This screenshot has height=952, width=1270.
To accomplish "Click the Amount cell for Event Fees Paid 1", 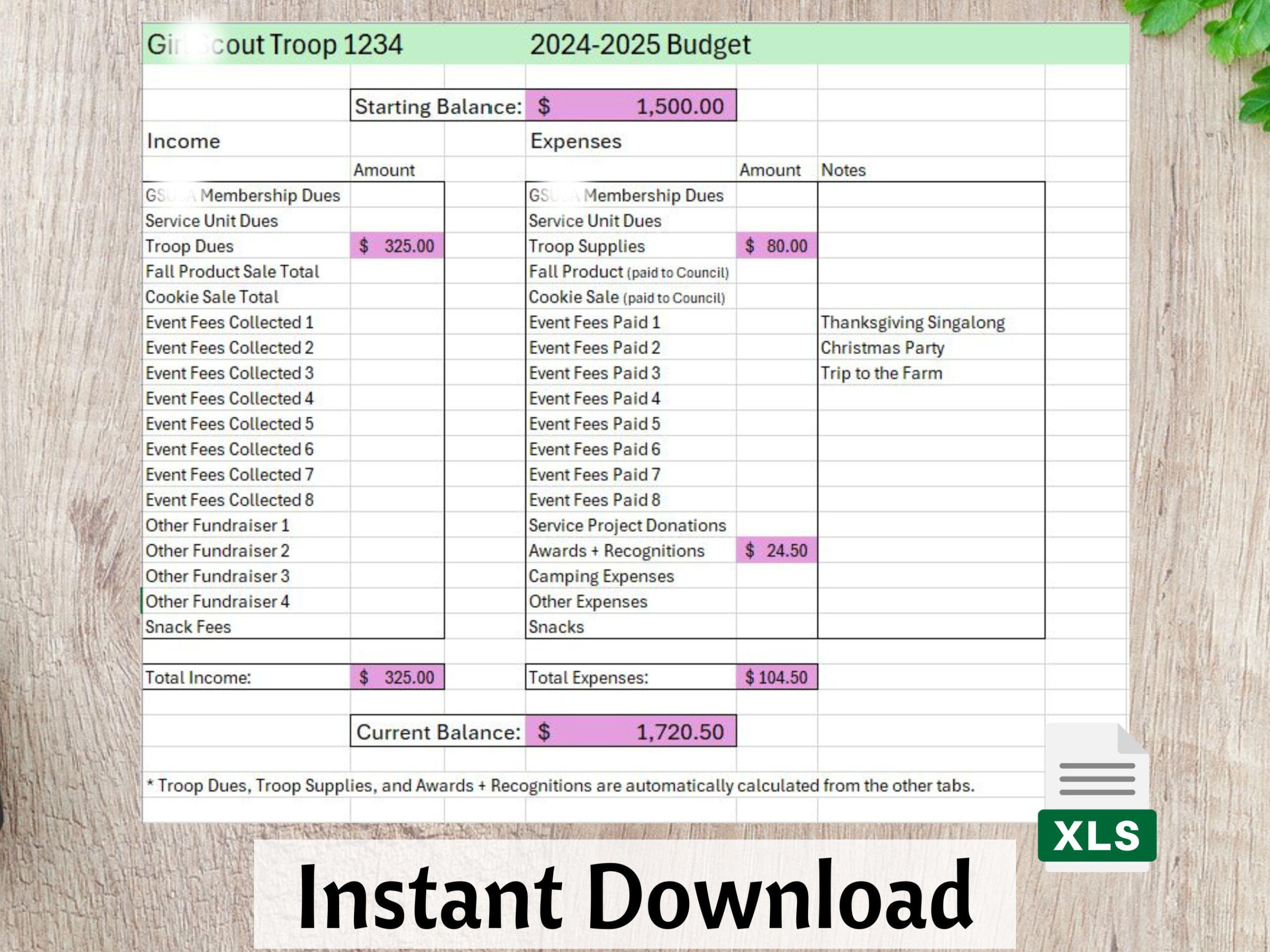I will tap(777, 322).
